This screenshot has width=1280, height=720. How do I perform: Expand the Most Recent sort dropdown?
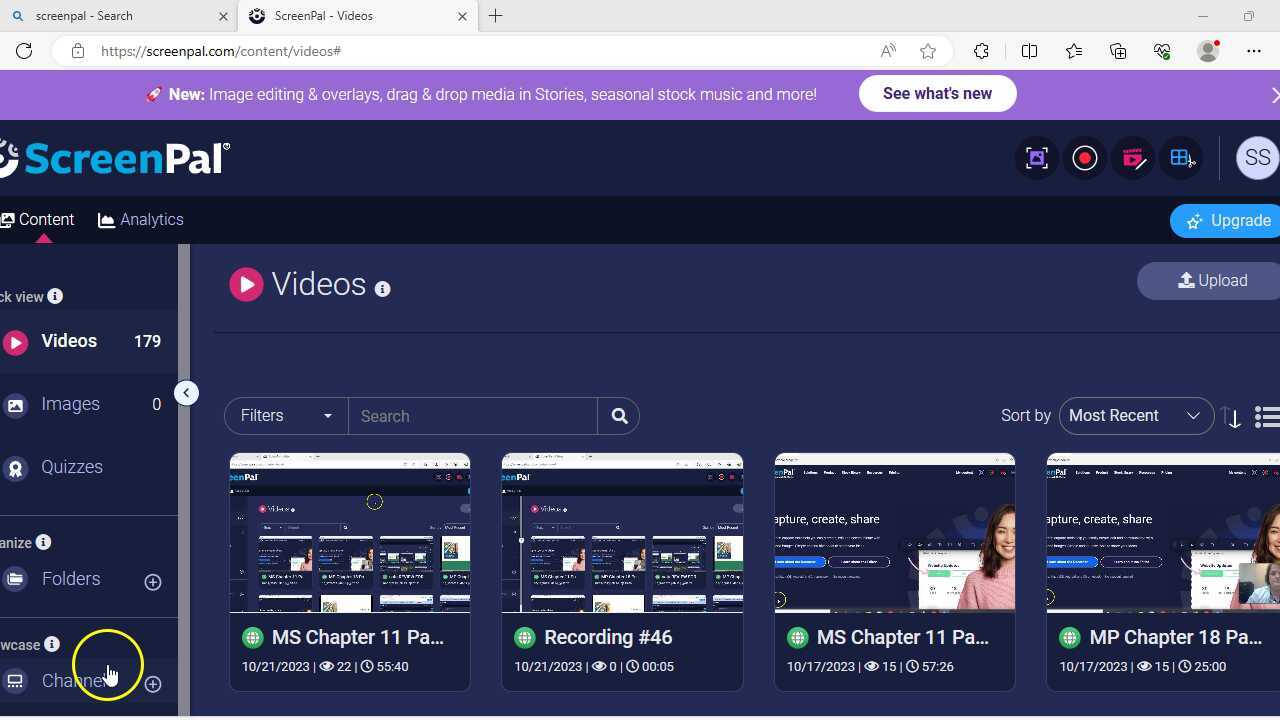tap(1135, 416)
